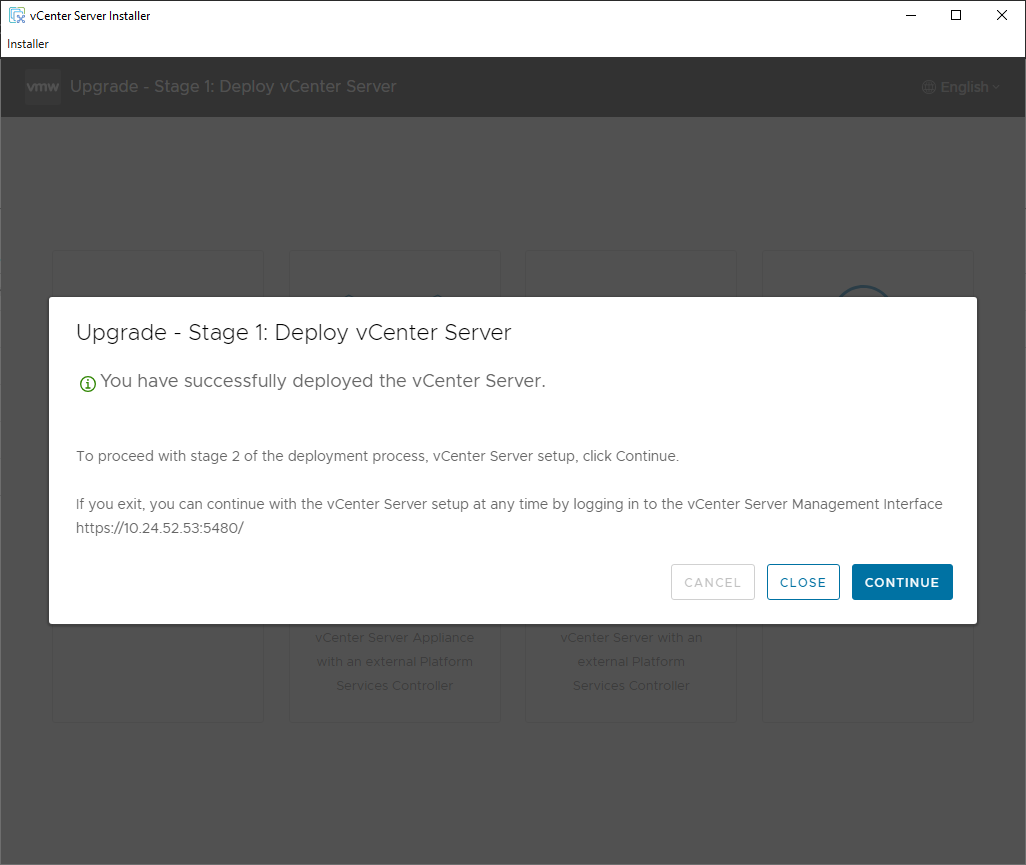
Task: Minimize the vCenter Server Installer window
Action: (911, 15)
